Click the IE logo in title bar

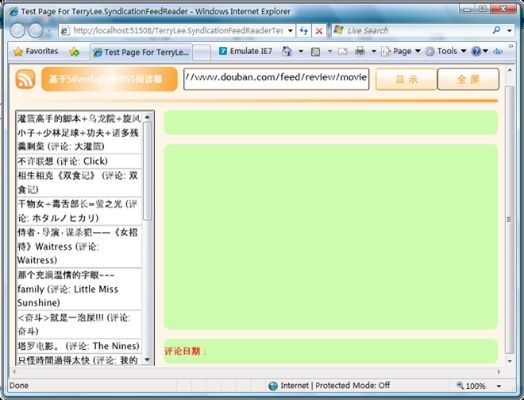click(14, 11)
